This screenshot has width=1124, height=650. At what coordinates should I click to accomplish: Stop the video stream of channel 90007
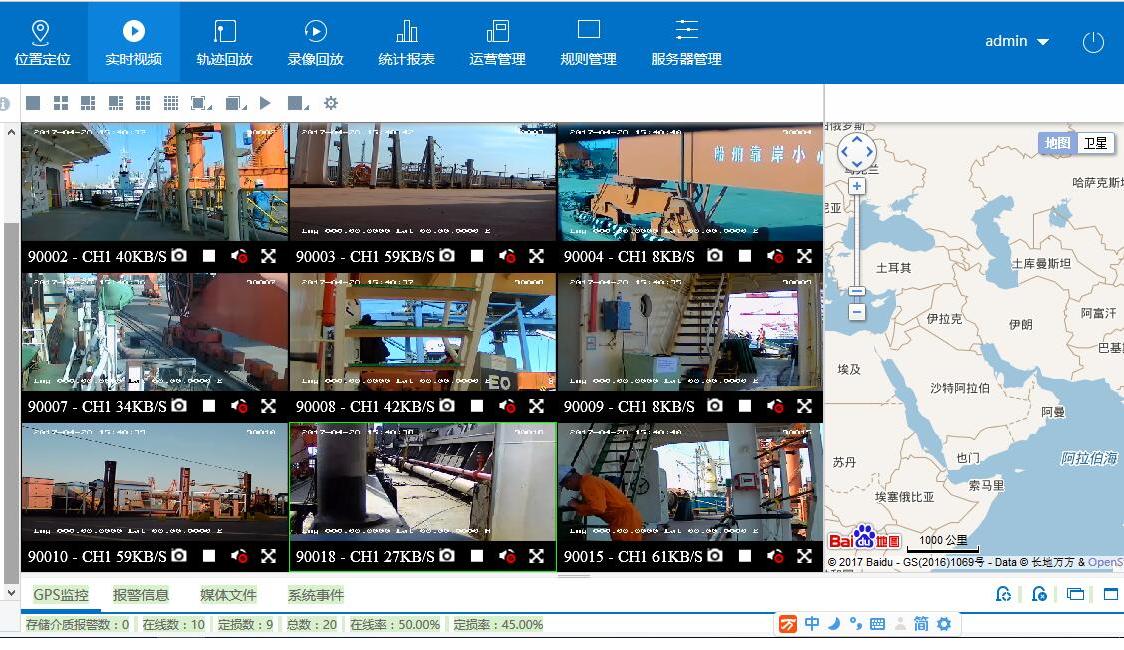209,406
